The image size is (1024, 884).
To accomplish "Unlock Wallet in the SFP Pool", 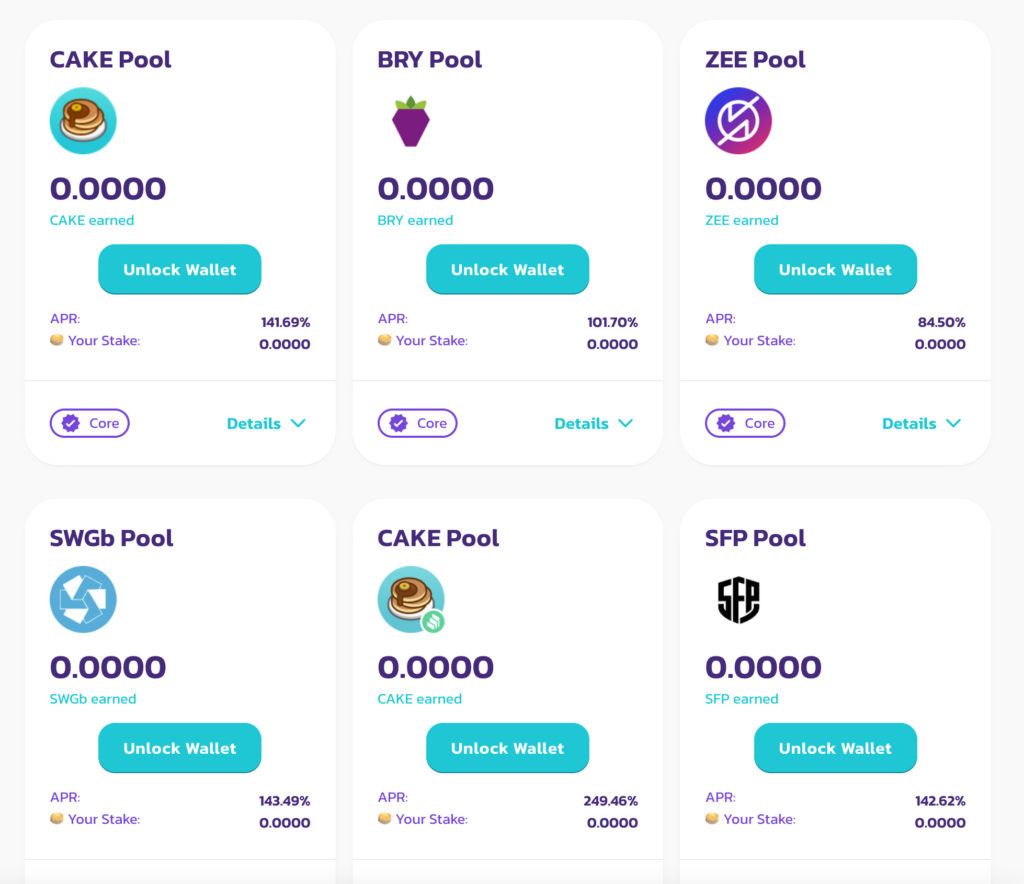I will coord(835,748).
